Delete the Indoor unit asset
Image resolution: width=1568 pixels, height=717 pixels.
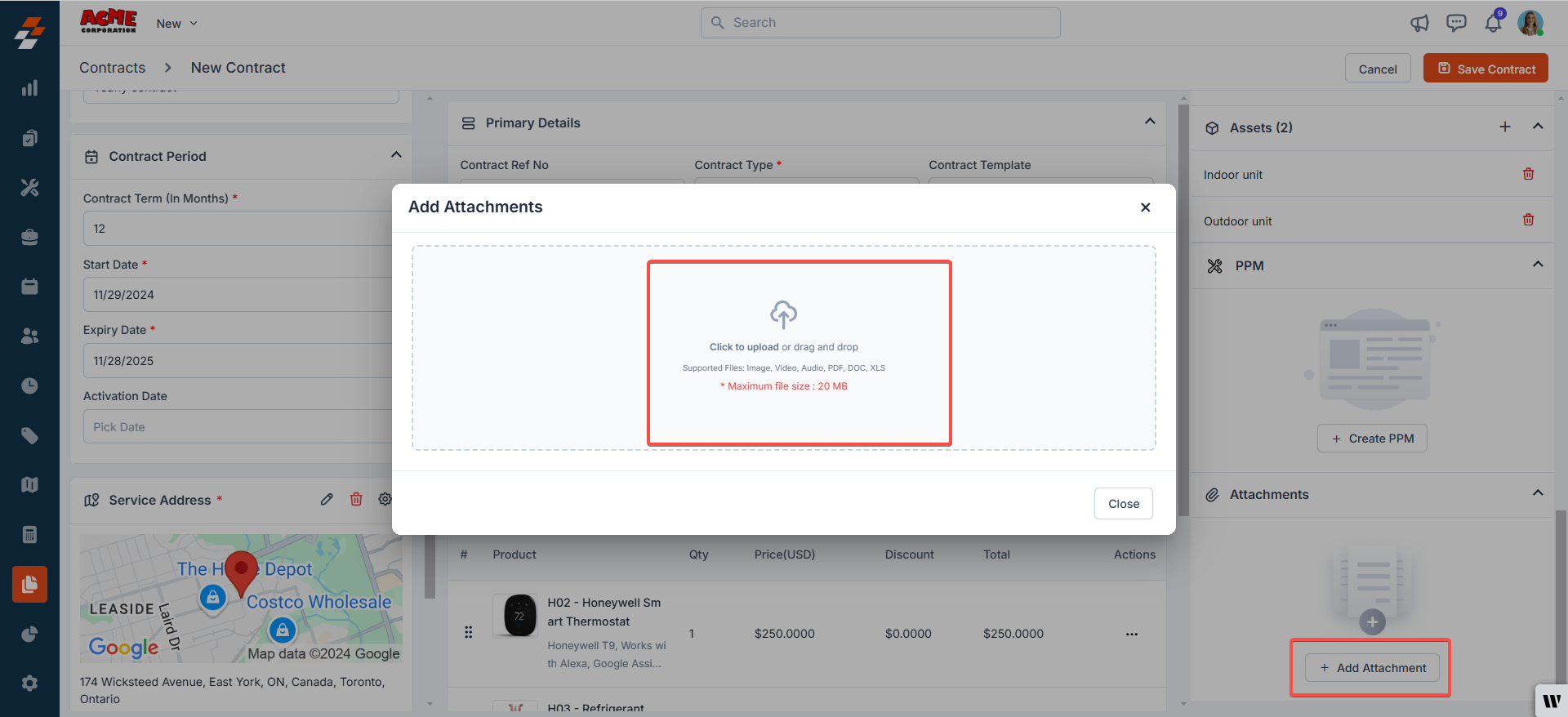(x=1528, y=174)
